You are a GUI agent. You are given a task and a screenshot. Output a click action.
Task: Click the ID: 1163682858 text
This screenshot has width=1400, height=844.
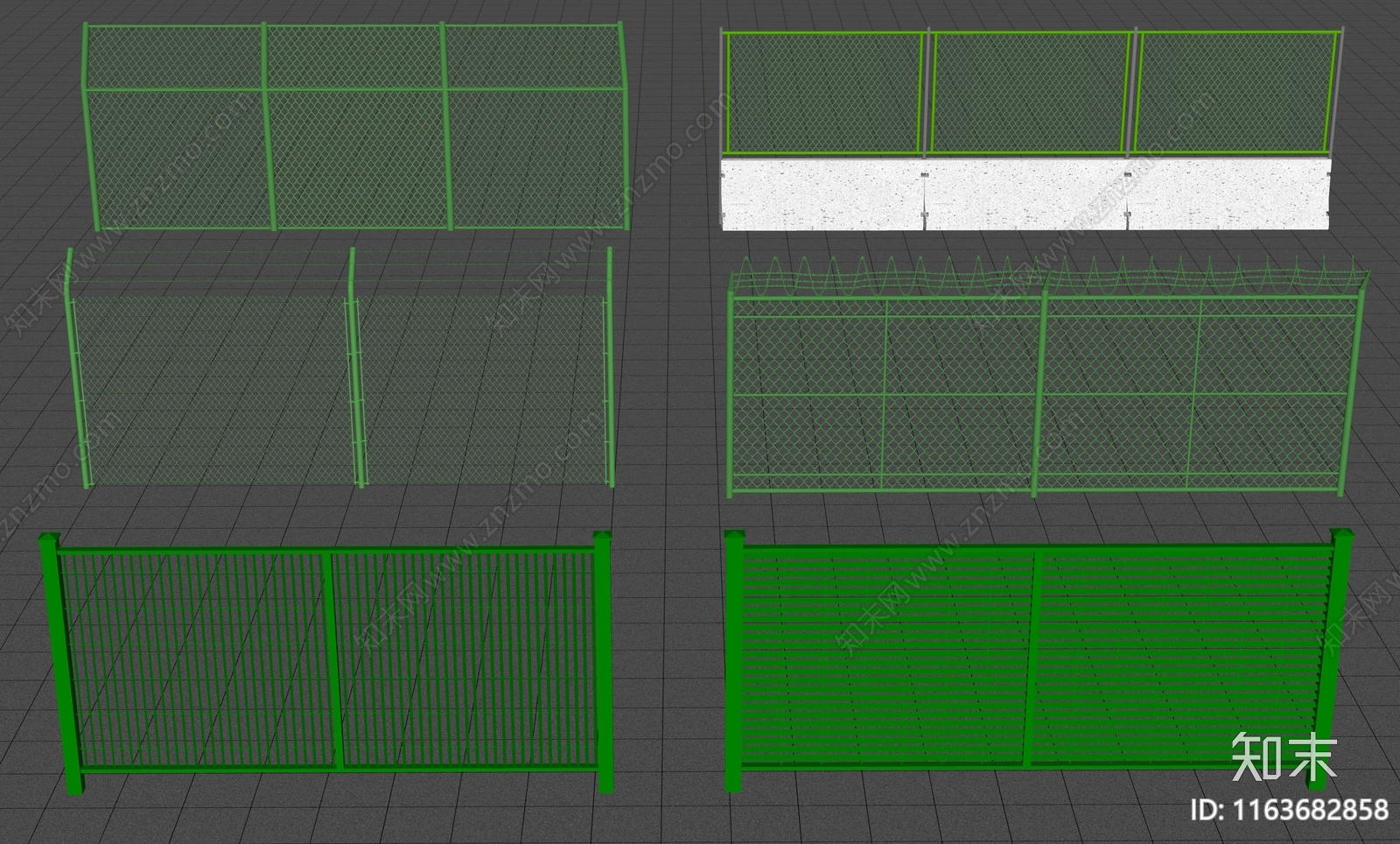pos(1291,810)
